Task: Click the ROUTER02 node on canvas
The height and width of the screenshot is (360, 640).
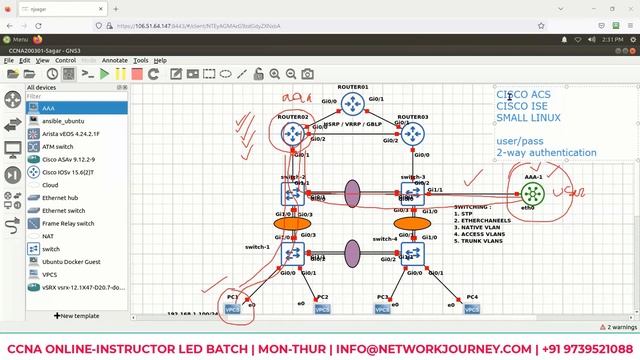Action: click(x=293, y=134)
